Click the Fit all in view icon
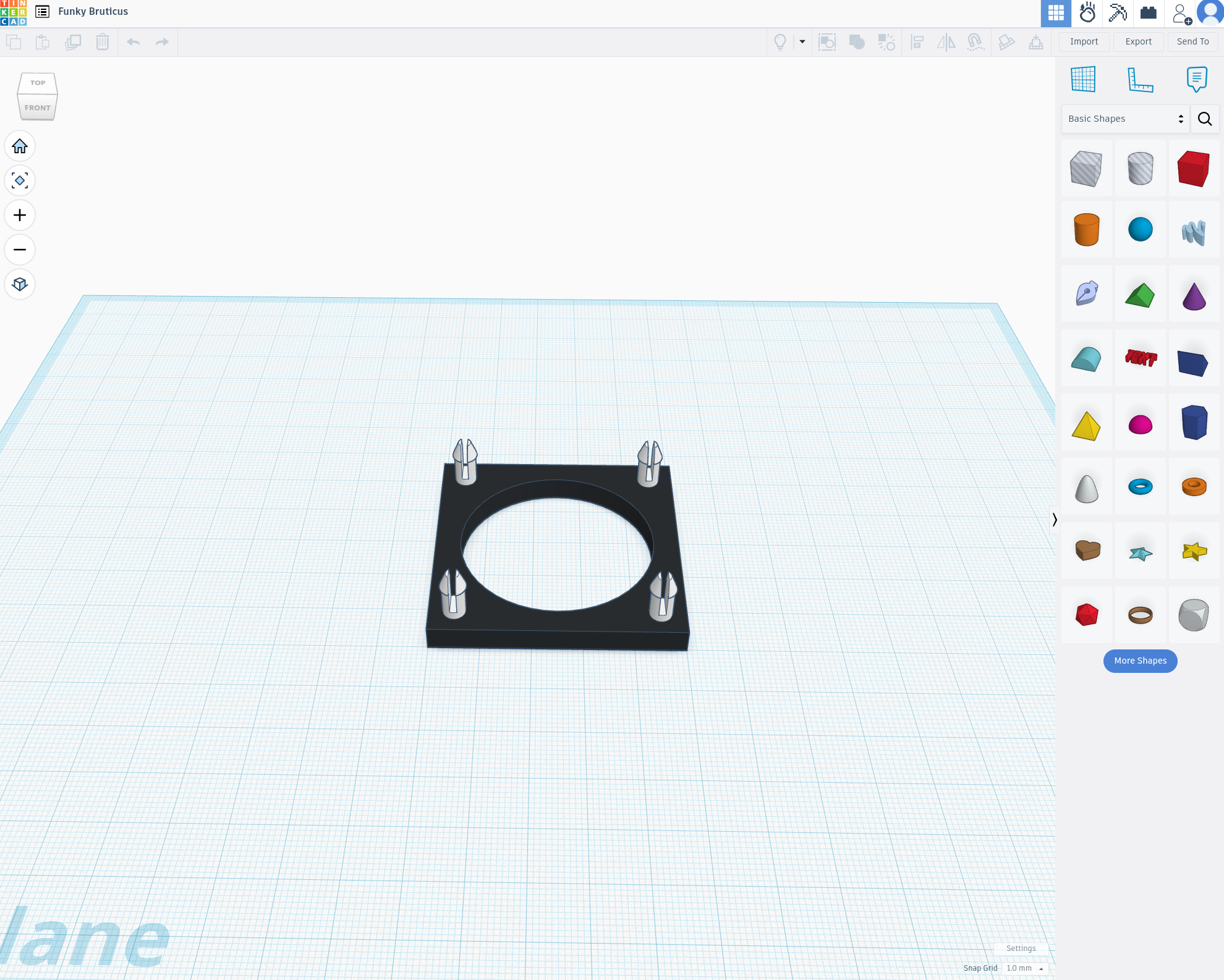Screen dimensions: 1224x980 click(20, 181)
